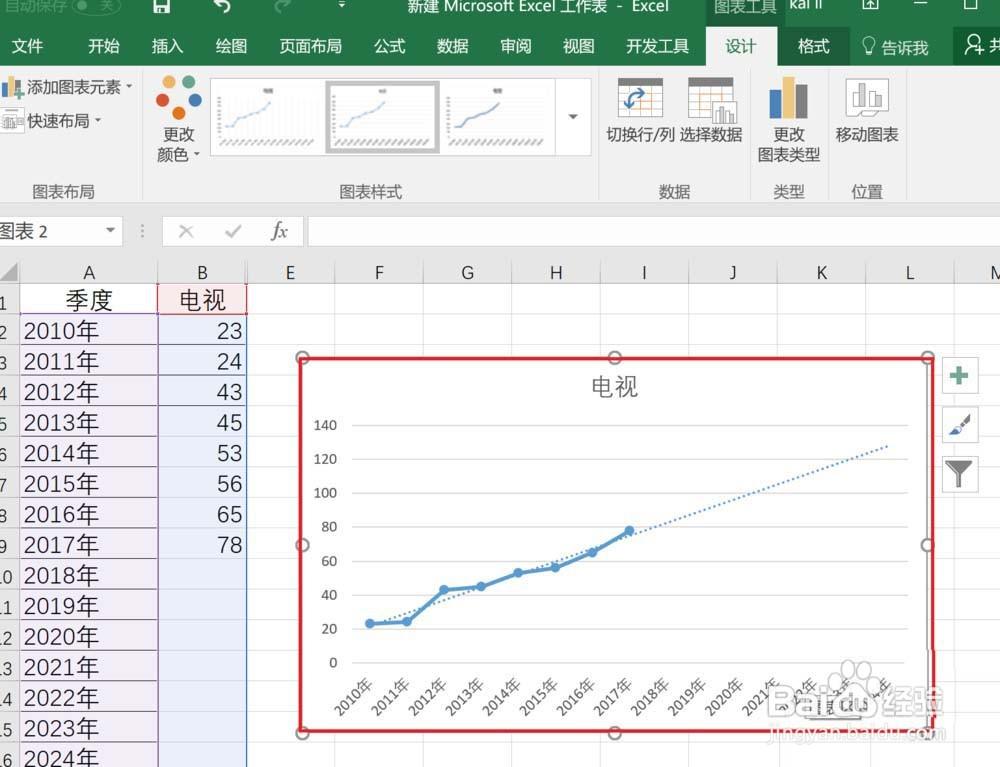Switch to the 绘图 (Draw) tab
The height and width of the screenshot is (767, 1000).
(x=231, y=46)
